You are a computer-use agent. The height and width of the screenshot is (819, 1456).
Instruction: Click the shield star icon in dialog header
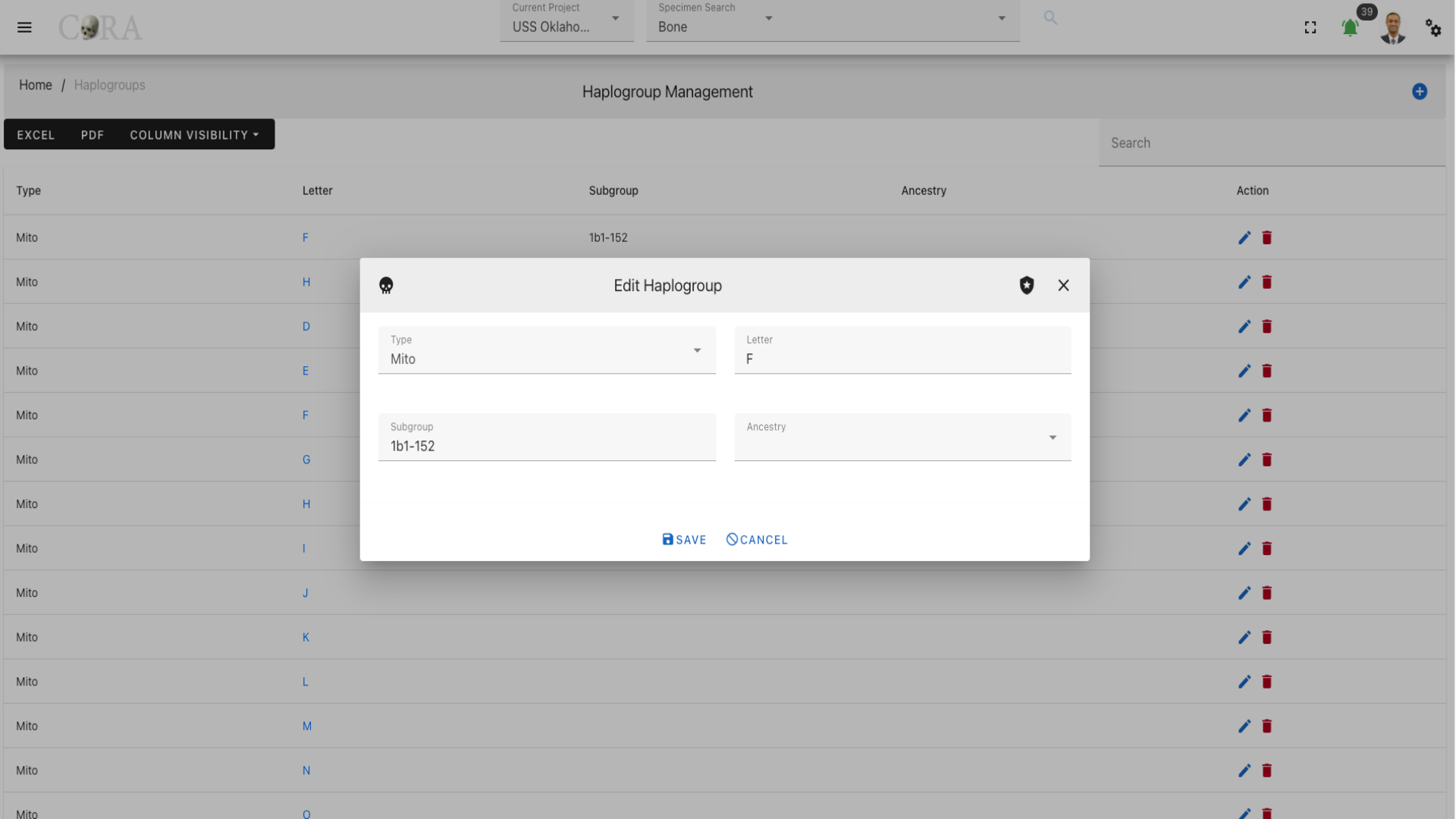1027,285
